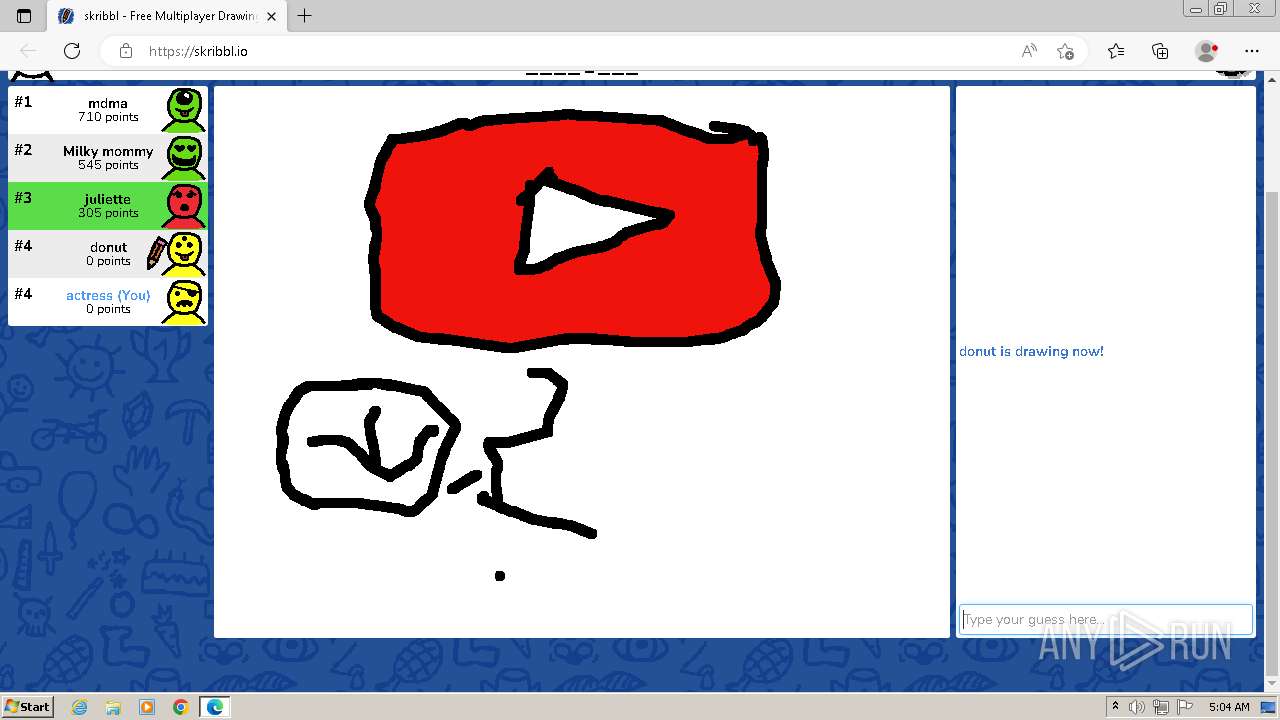Image resolution: width=1280 pixels, height=720 pixels.
Task: View site information padlock icon
Action: tap(126, 51)
